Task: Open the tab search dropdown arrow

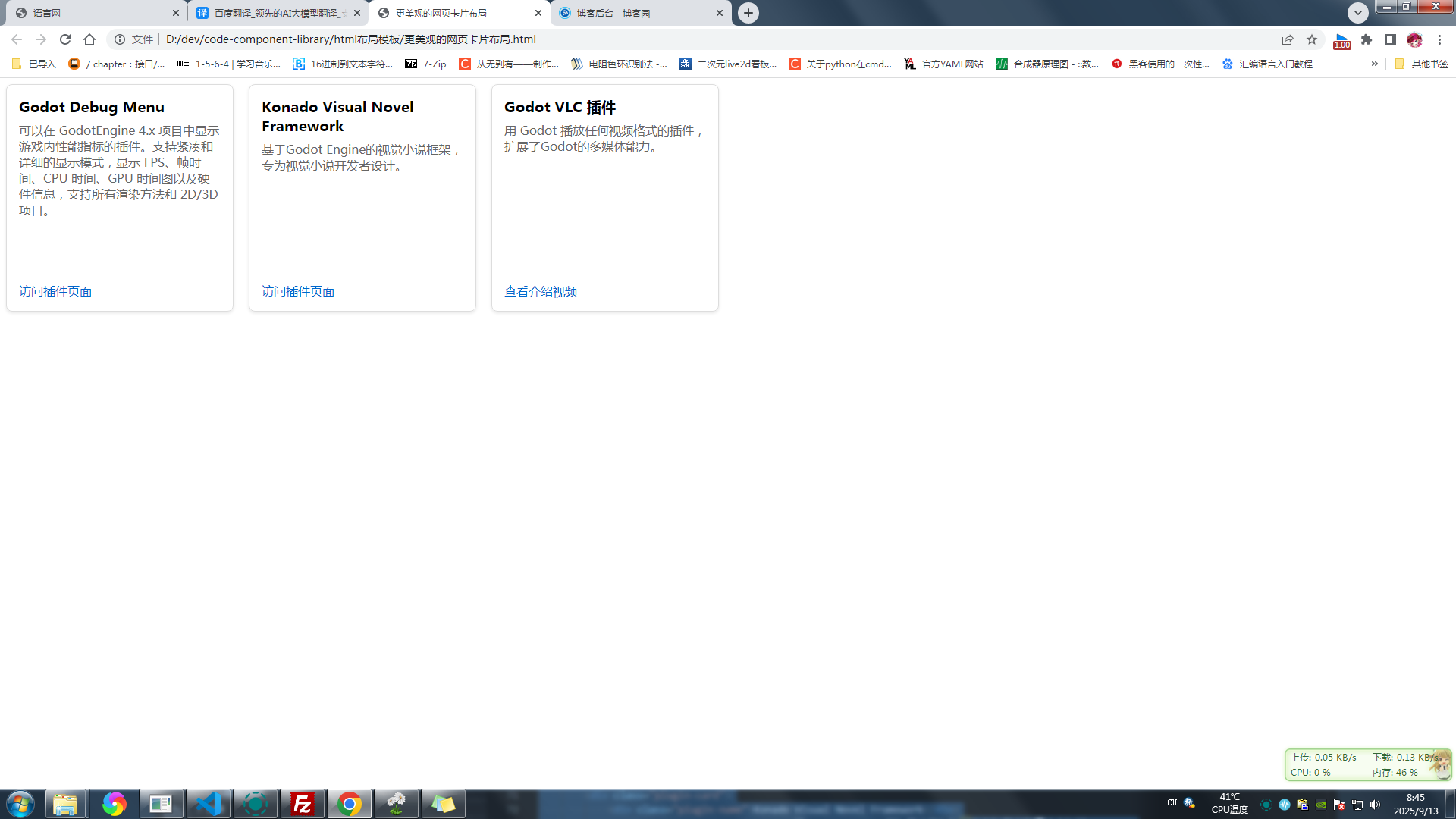Action: click(1358, 13)
